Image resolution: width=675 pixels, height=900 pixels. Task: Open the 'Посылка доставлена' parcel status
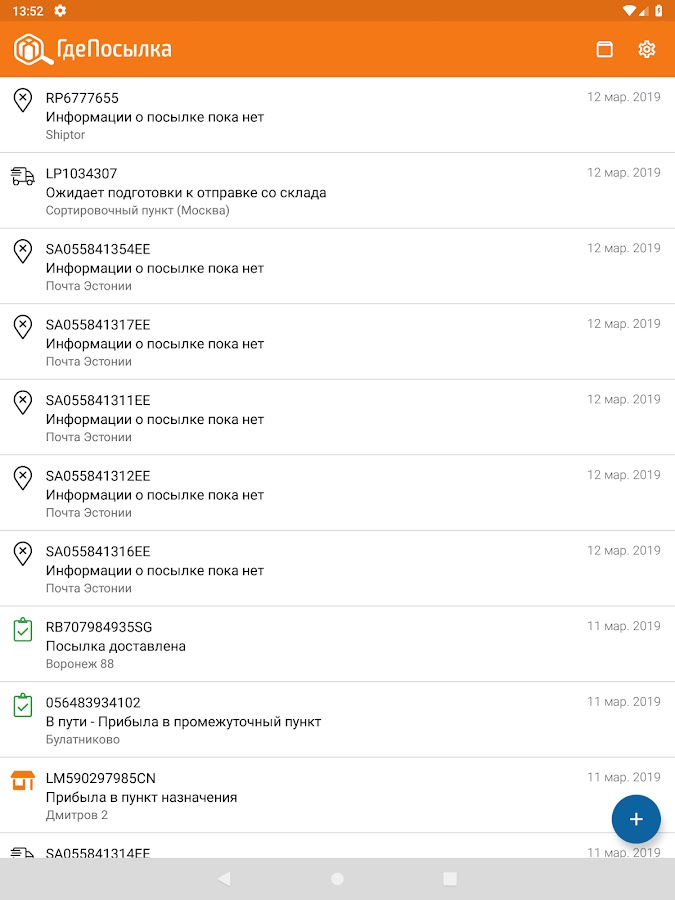point(116,646)
